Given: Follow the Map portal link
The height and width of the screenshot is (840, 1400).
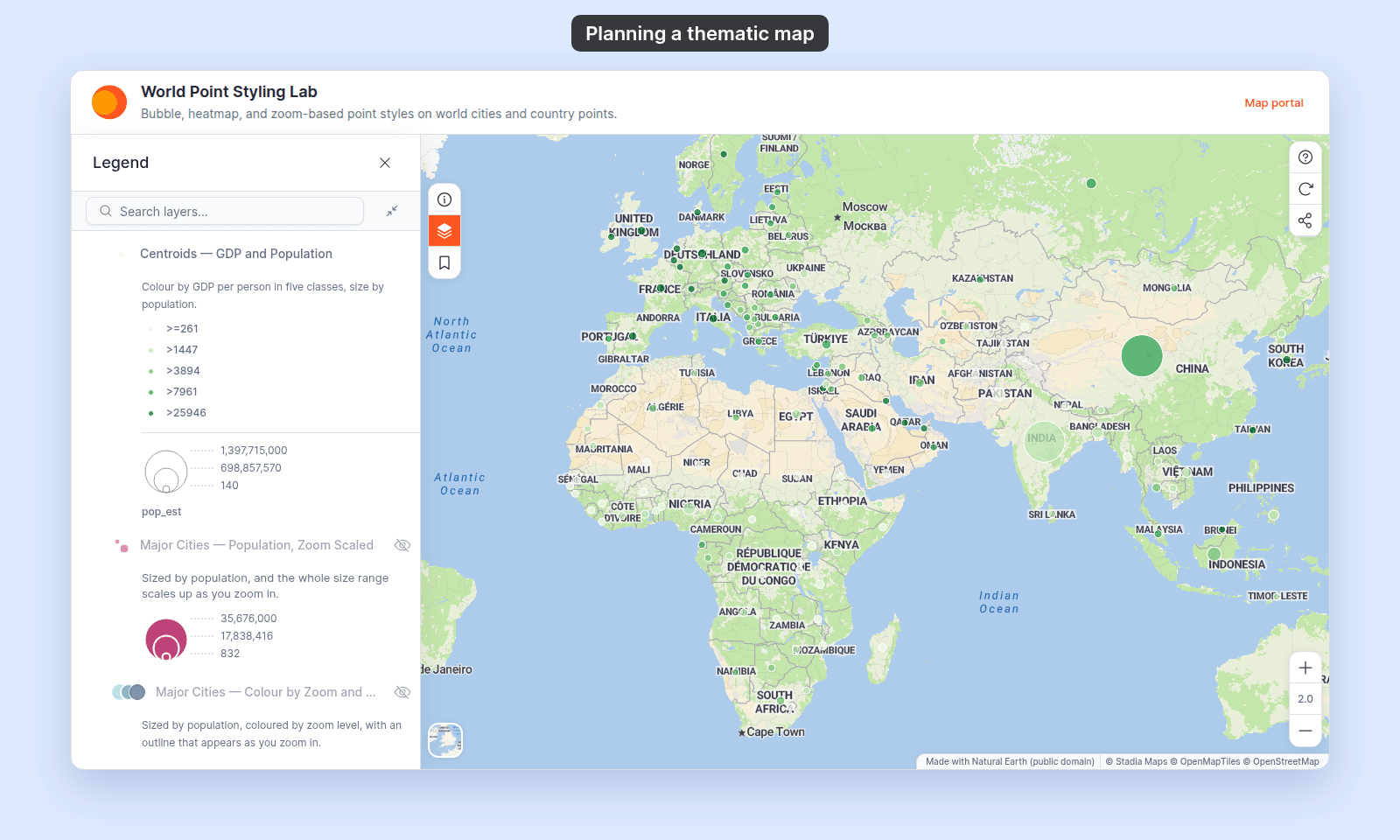Looking at the screenshot, I should click(x=1274, y=102).
